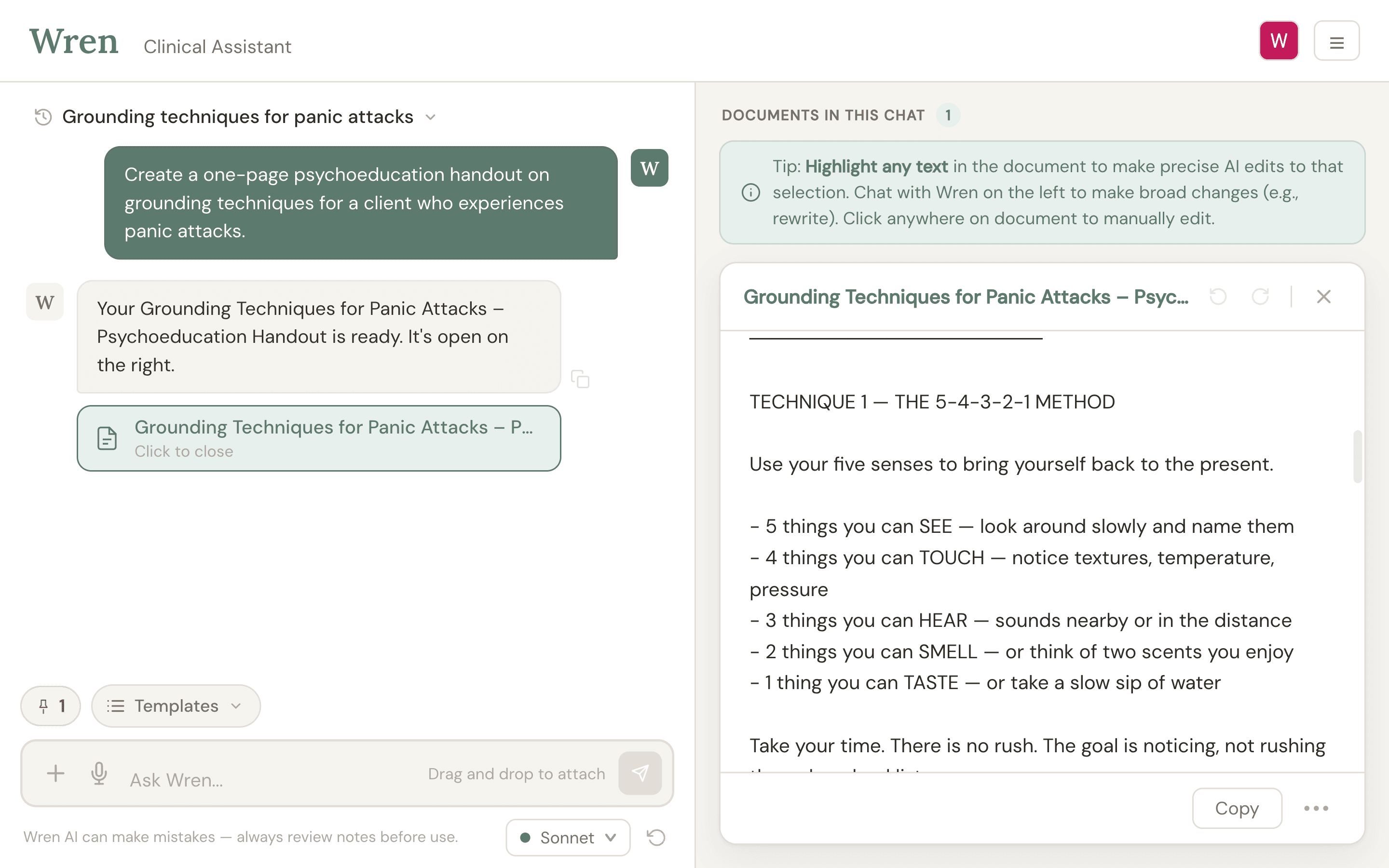The width and height of the screenshot is (1389, 868).
Task: Click the reset chat icon beside Sonnet
Action: (x=656, y=838)
